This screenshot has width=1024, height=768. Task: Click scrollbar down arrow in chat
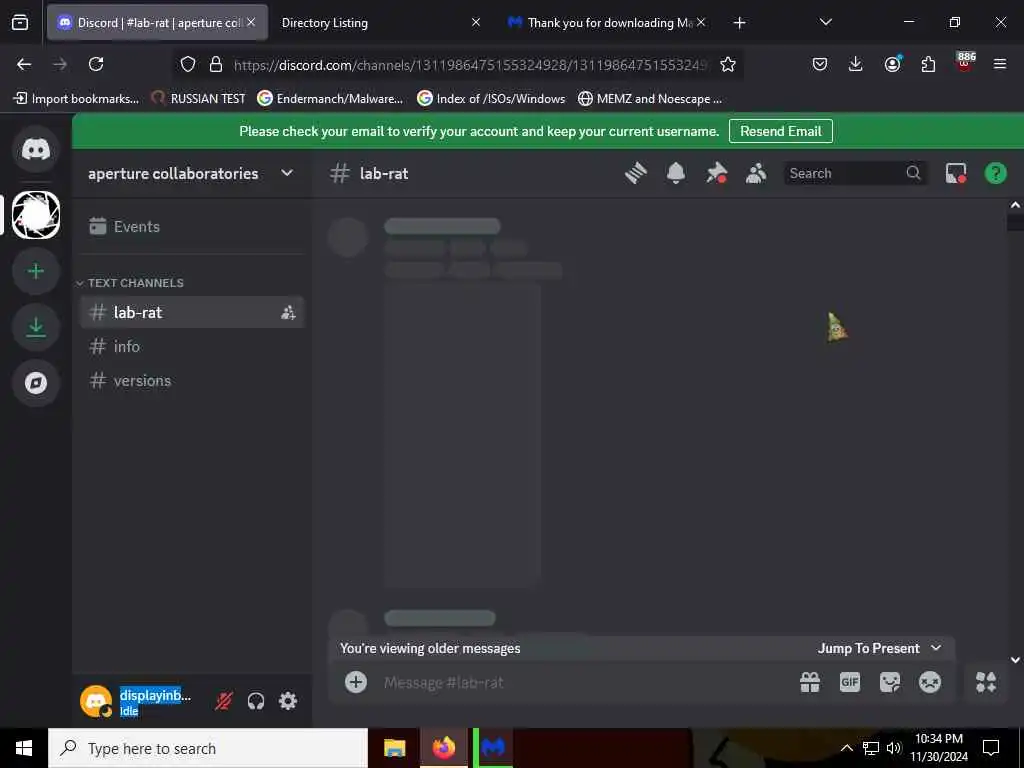[1015, 660]
